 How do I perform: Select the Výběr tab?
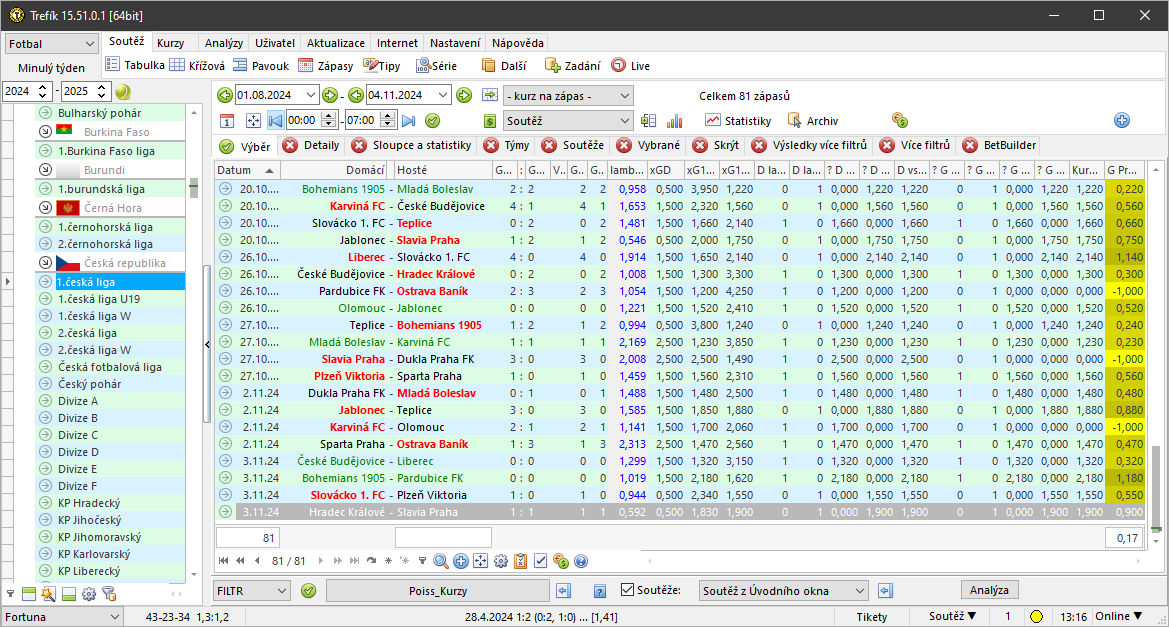pyautogui.click(x=245, y=146)
